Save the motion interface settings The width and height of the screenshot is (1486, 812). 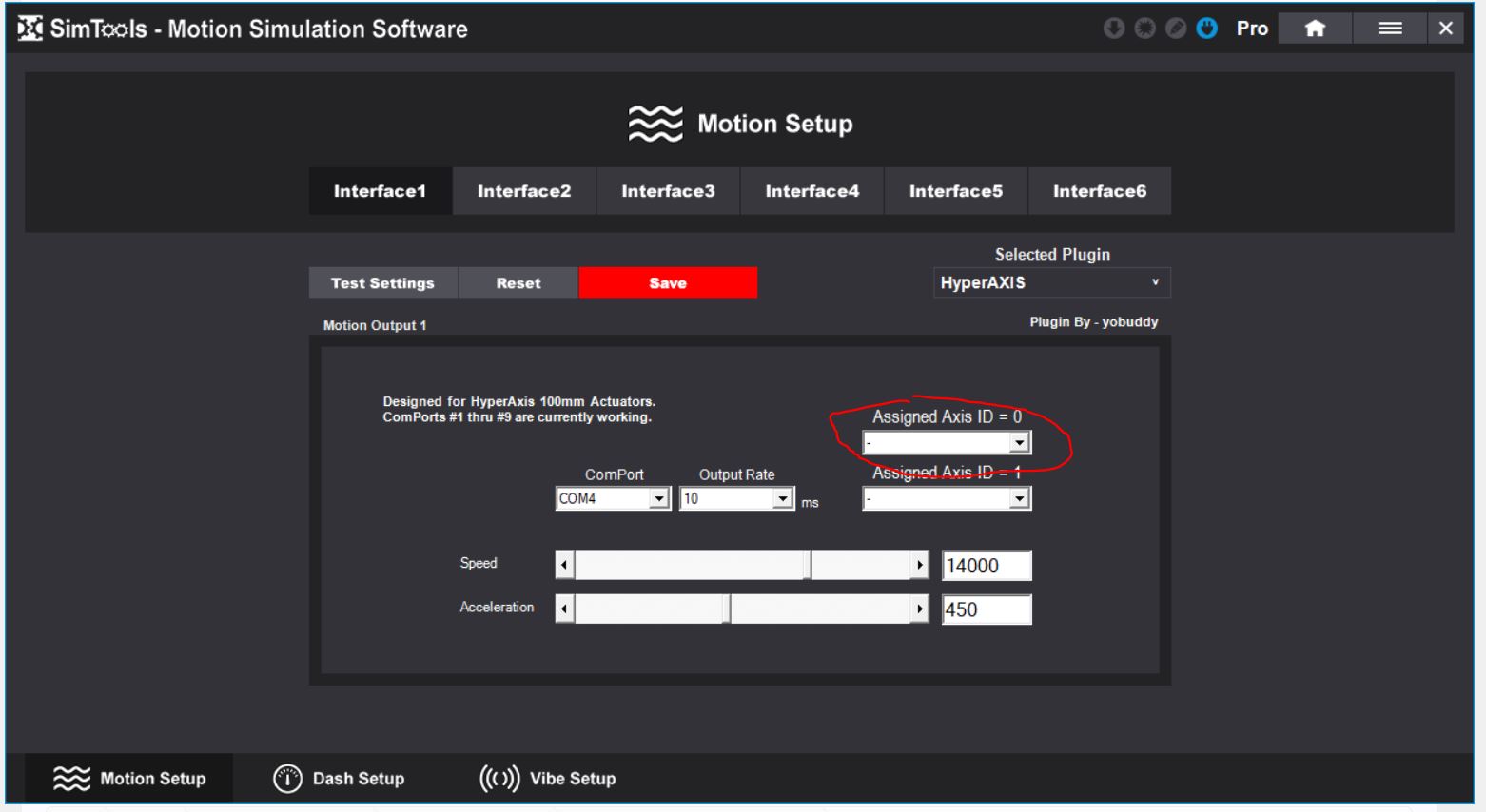tap(668, 283)
